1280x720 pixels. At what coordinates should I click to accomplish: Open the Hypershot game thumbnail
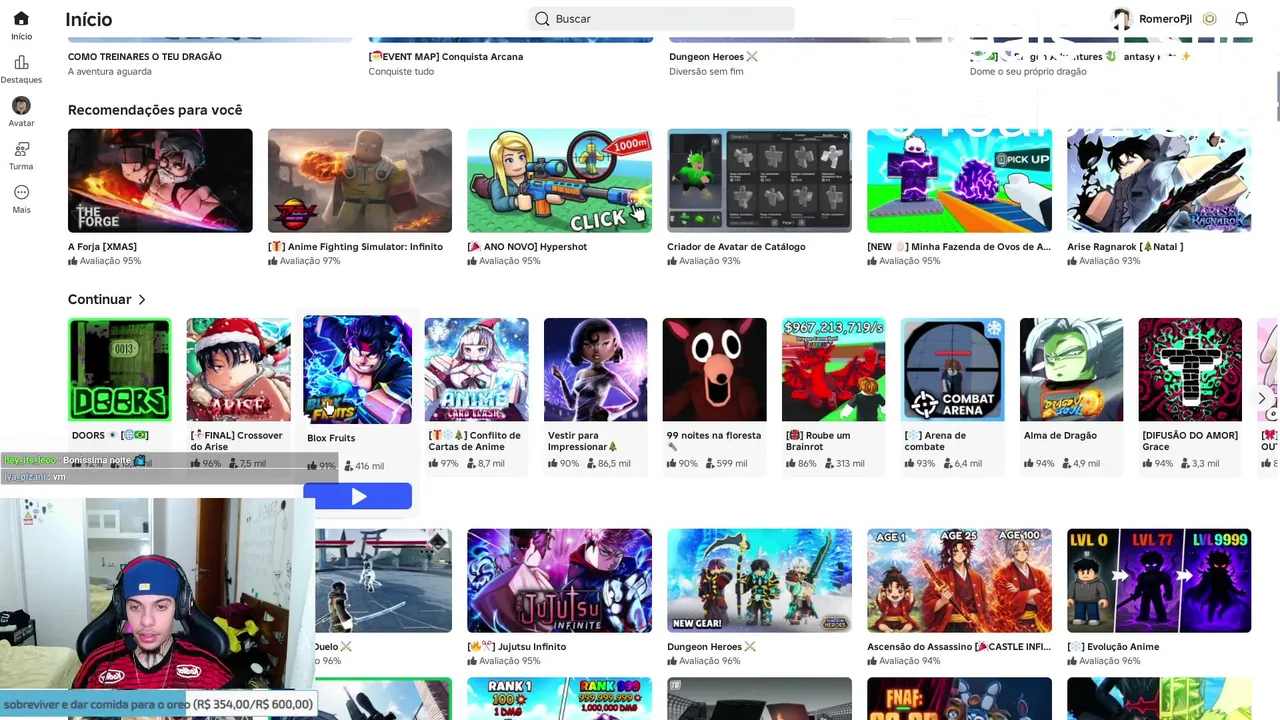click(x=559, y=180)
